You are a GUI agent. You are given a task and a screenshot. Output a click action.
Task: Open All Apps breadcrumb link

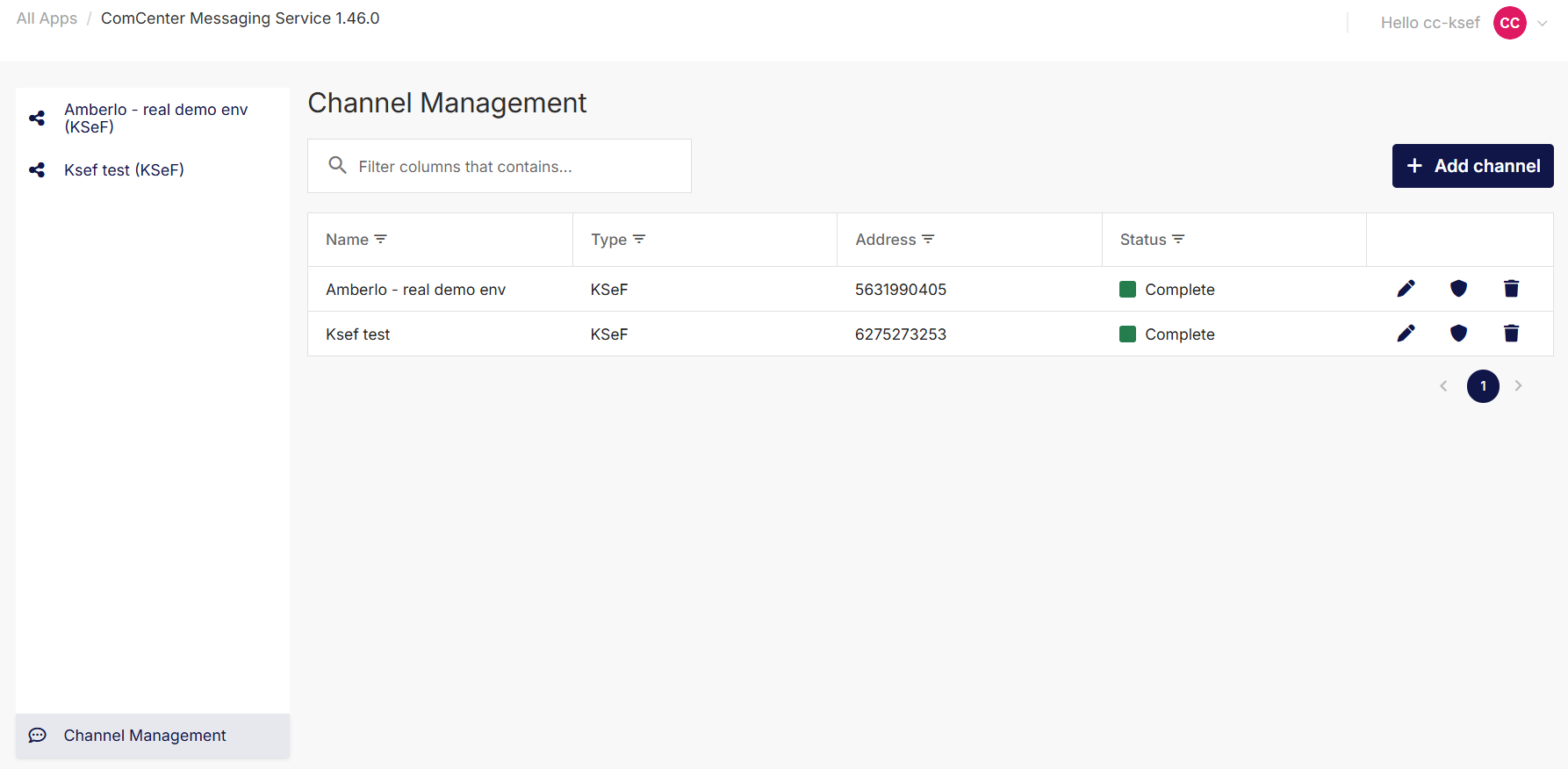coord(47,18)
